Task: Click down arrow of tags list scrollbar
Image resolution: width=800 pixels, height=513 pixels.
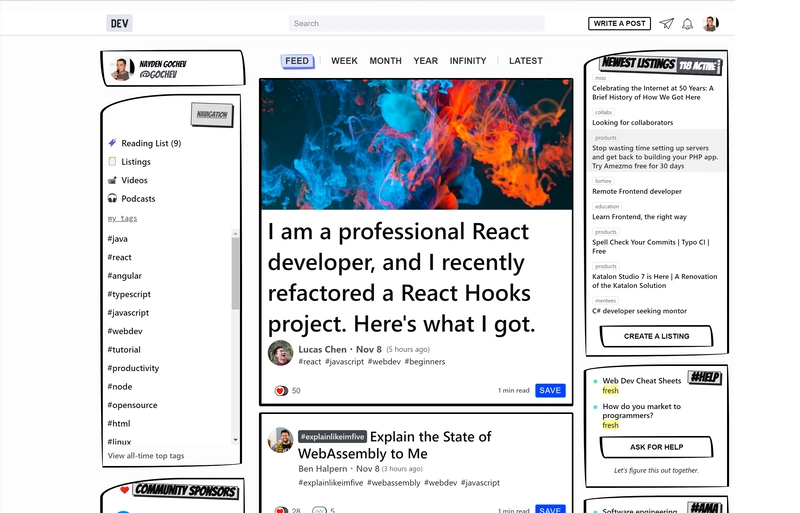Action: (236, 439)
